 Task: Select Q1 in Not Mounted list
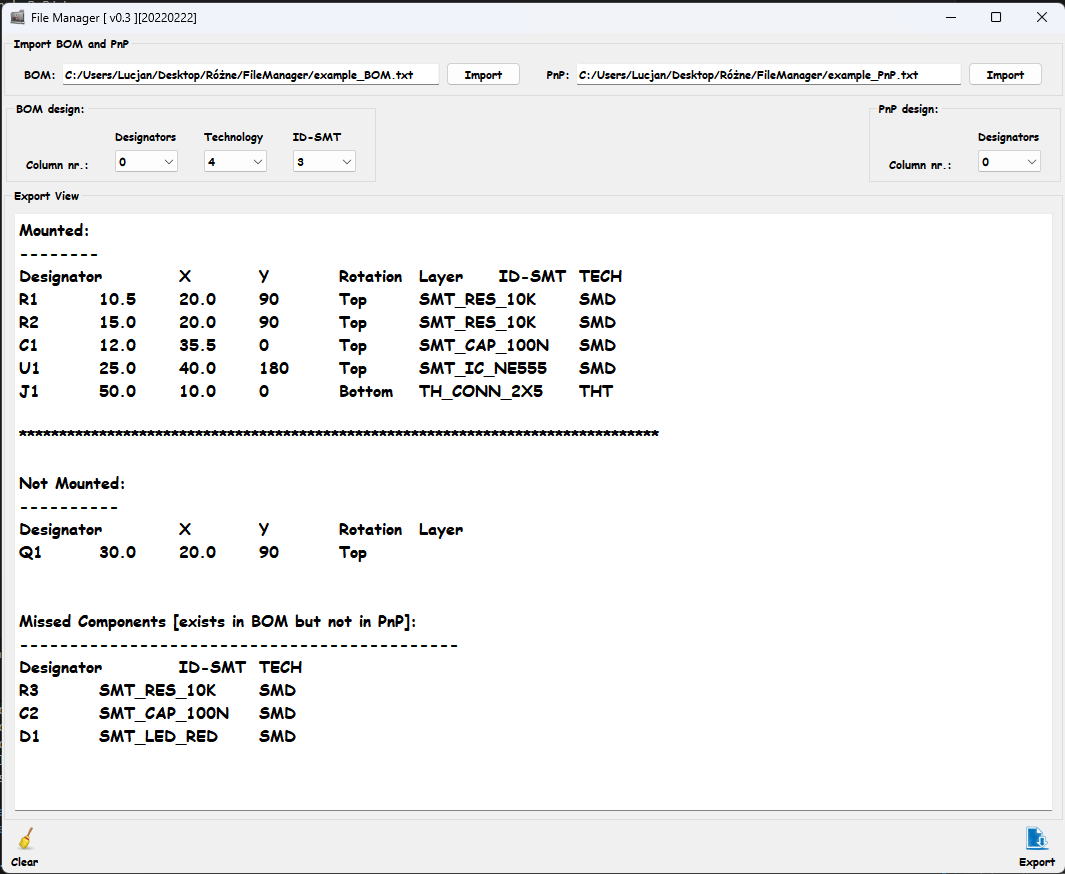click(x=31, y=553)
